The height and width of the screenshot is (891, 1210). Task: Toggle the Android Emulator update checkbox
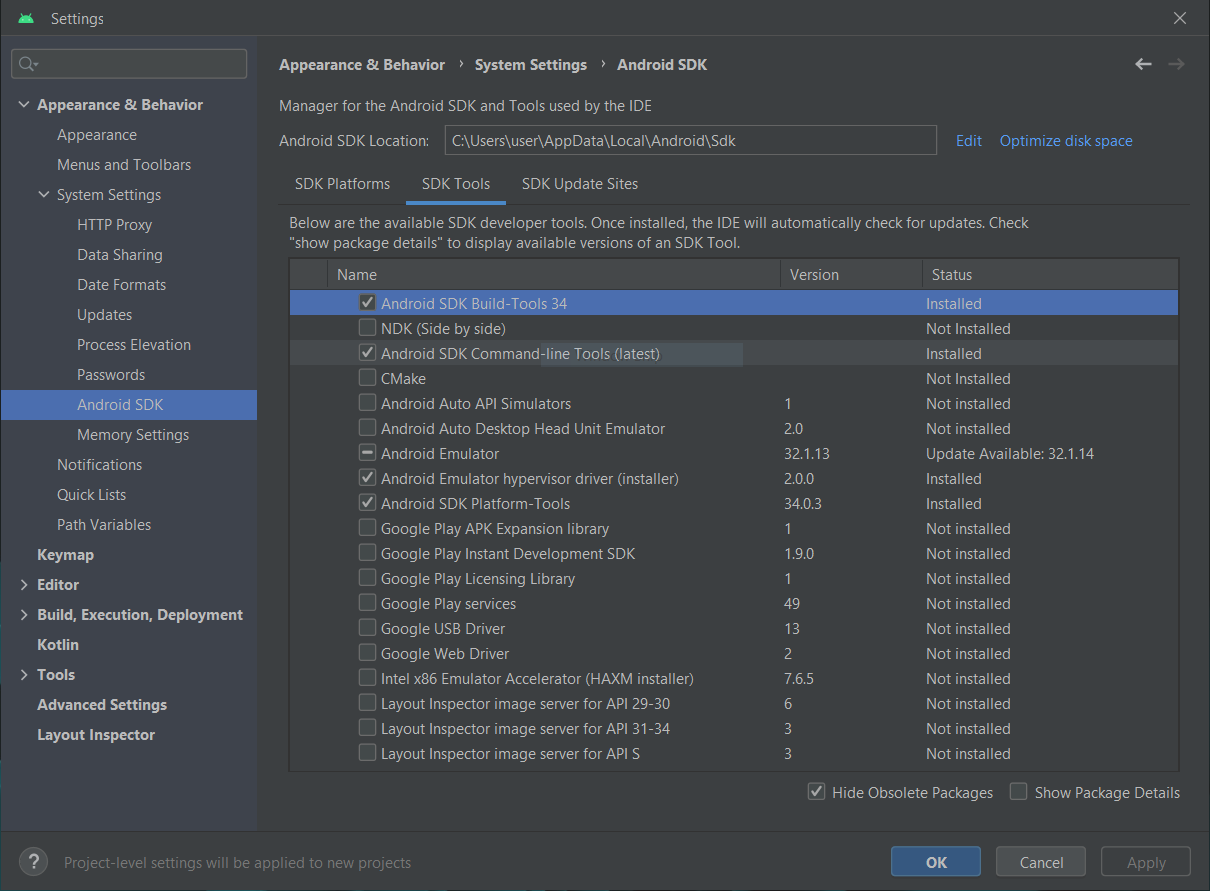(x=367, y=453)
